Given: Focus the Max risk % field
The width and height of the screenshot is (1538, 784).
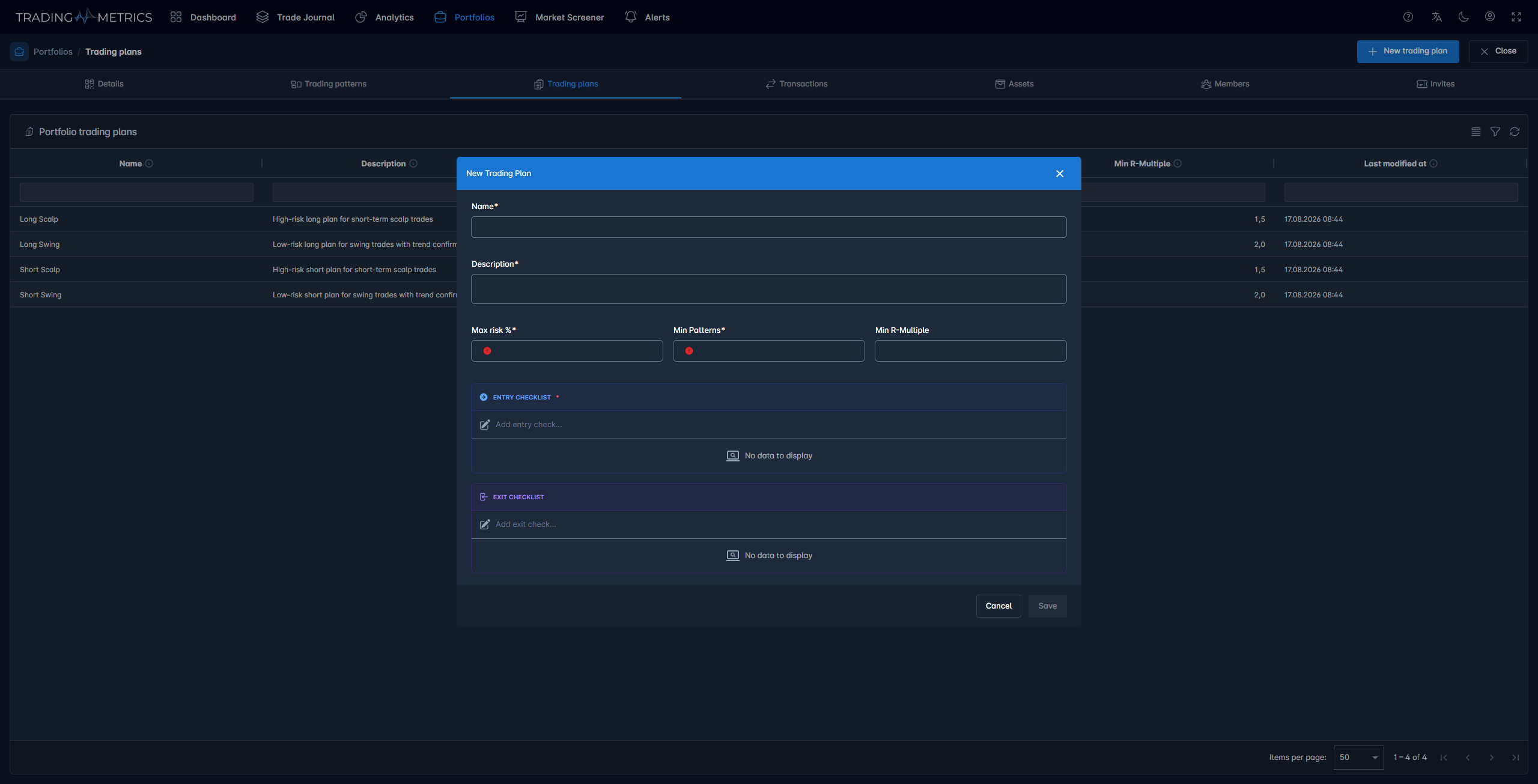Looking at the screenshot, I should 567,351.
